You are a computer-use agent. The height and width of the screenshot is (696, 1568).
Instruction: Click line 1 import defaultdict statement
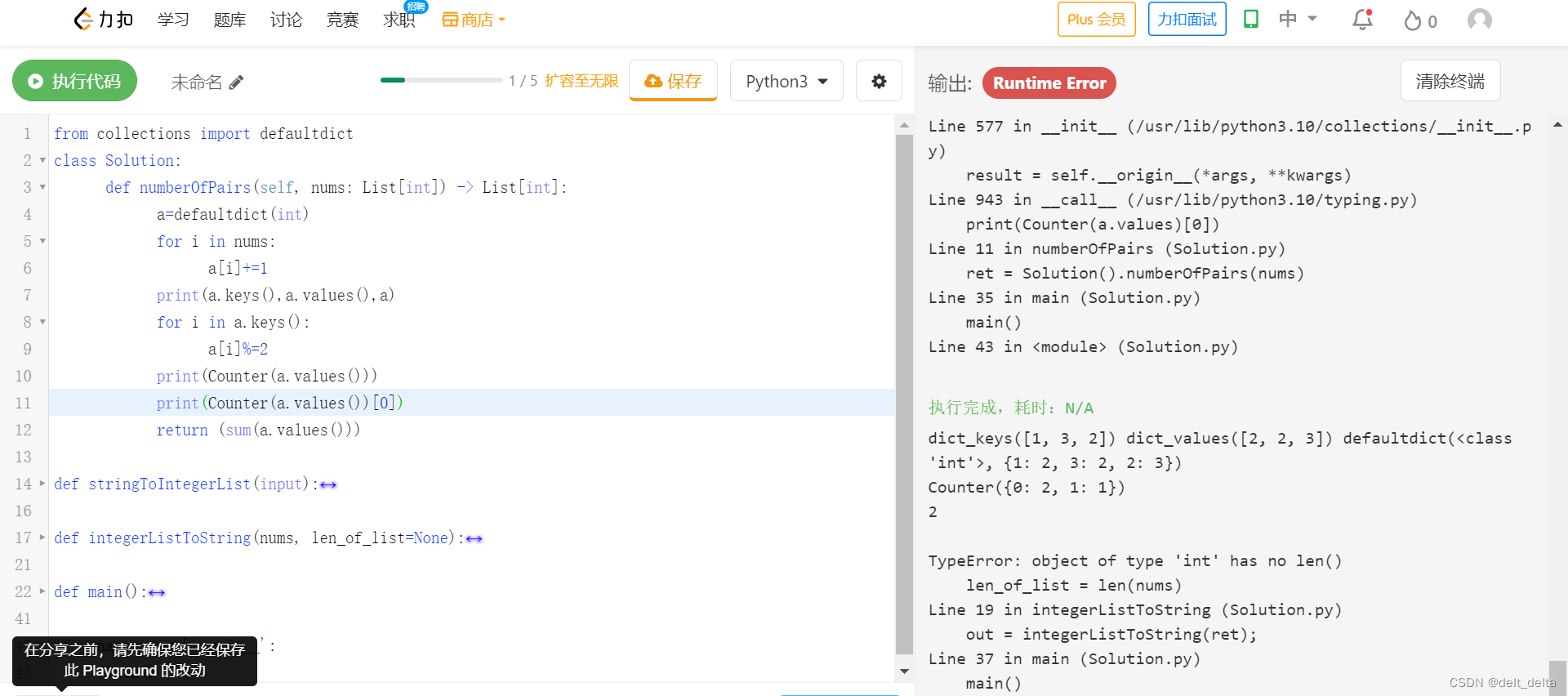(x=203, y=133)
